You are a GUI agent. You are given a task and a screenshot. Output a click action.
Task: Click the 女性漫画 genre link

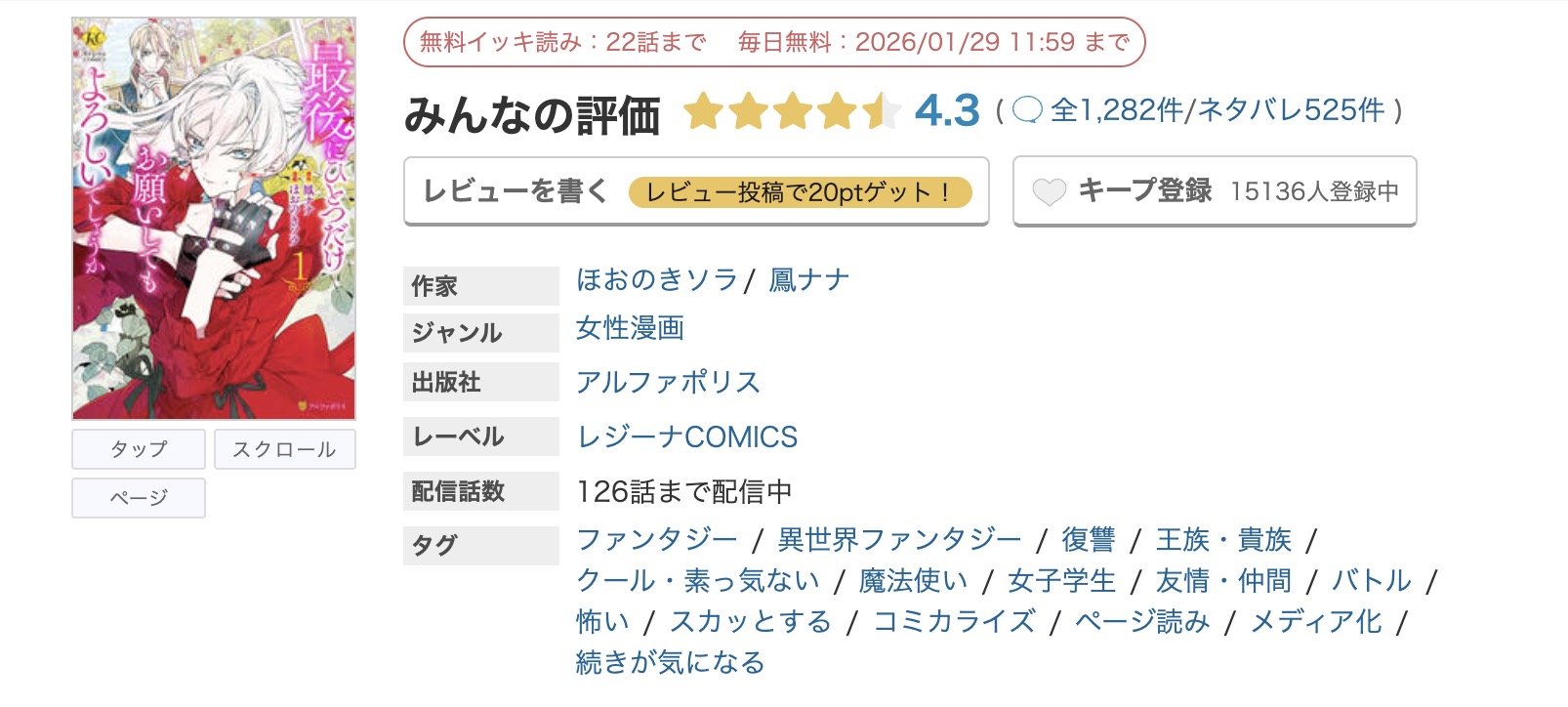coord(630,330)
